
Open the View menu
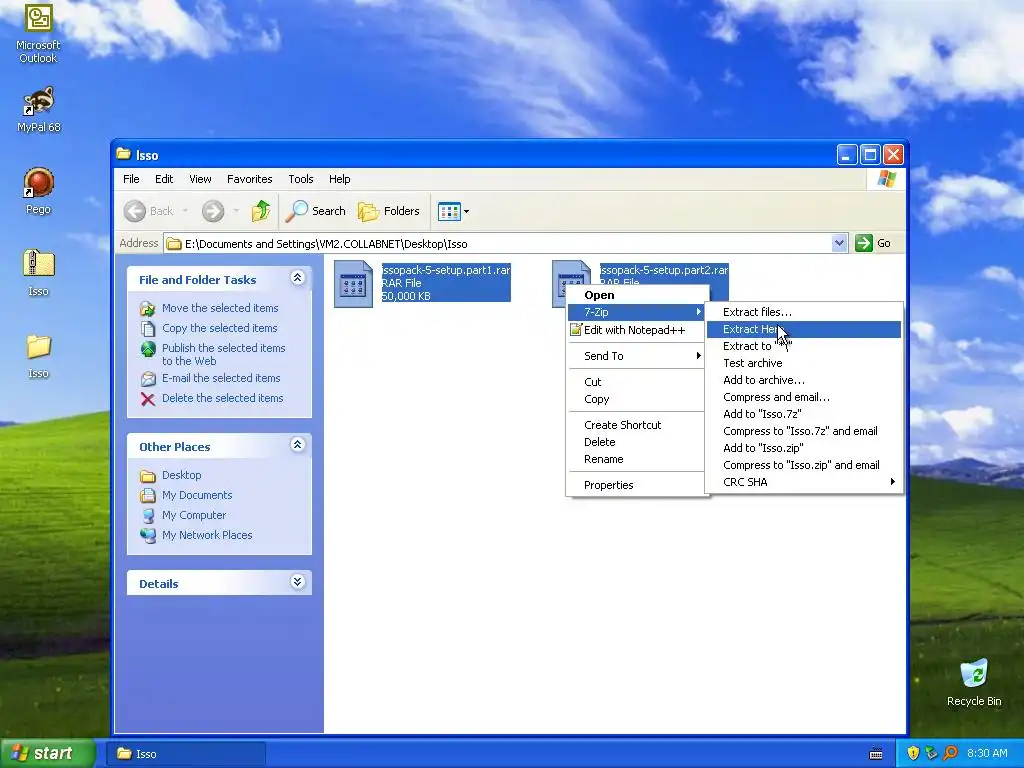click(200, 179)
